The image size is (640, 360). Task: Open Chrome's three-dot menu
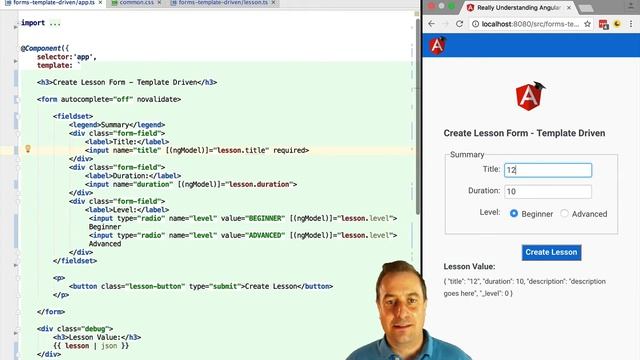pos(631,24)
